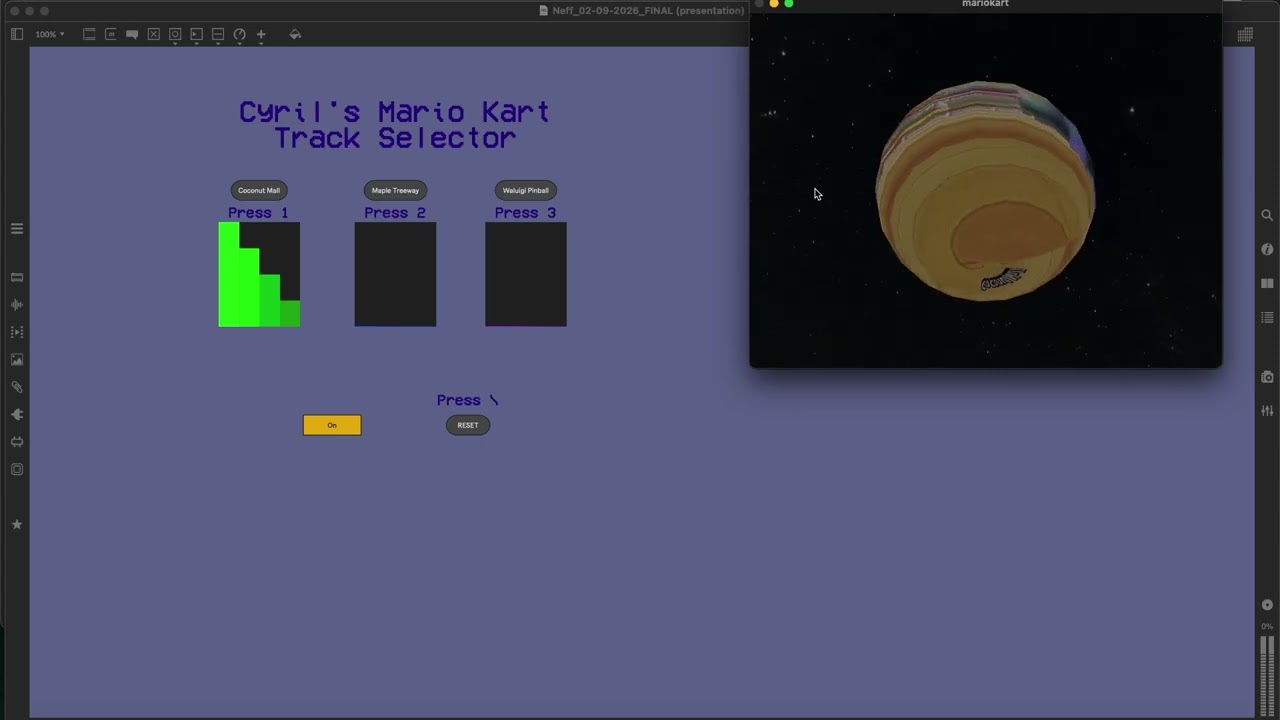
Task: Open the reference book icon
Action: [x=1267, y=283]
